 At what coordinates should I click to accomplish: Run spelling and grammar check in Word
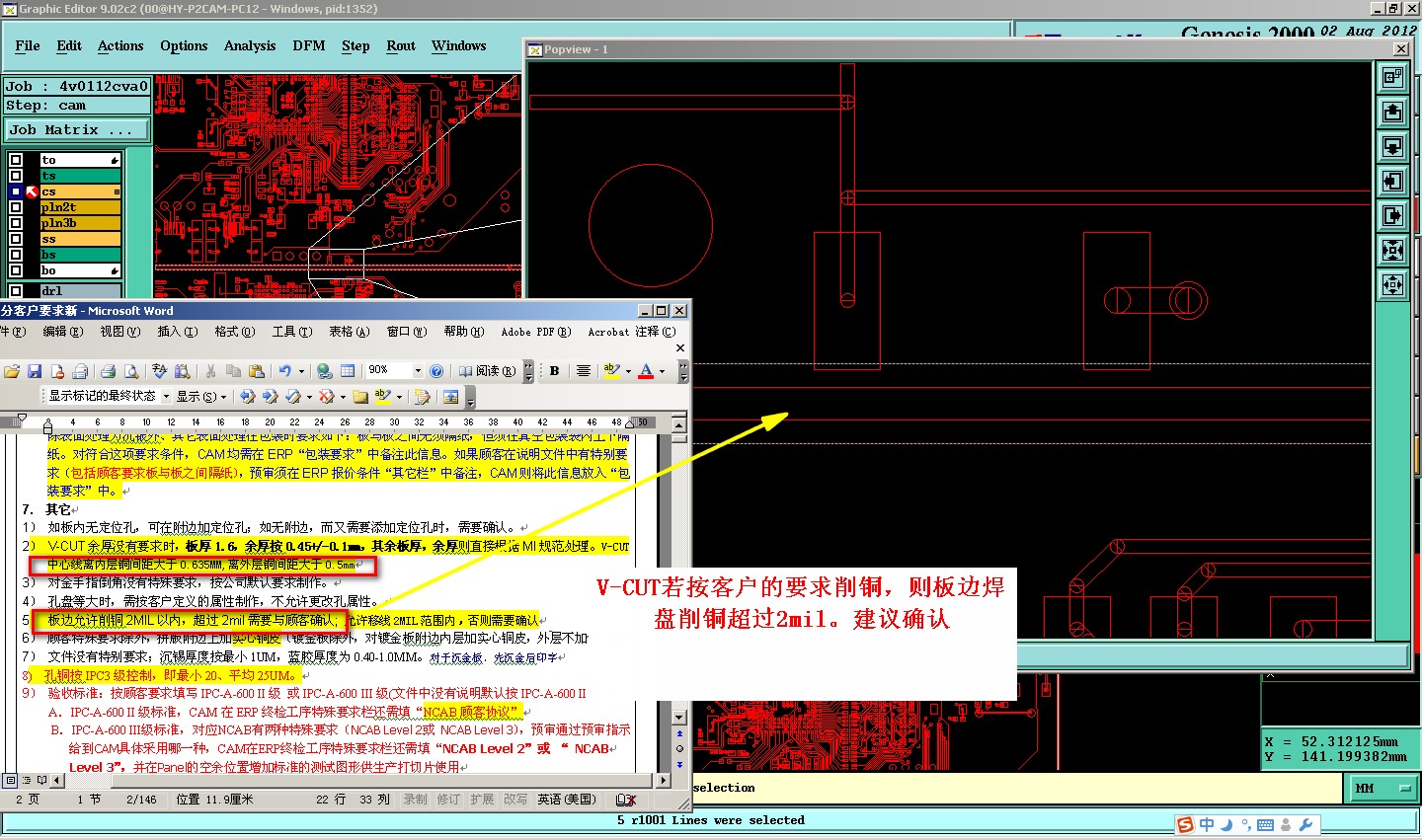pos(159,371)
